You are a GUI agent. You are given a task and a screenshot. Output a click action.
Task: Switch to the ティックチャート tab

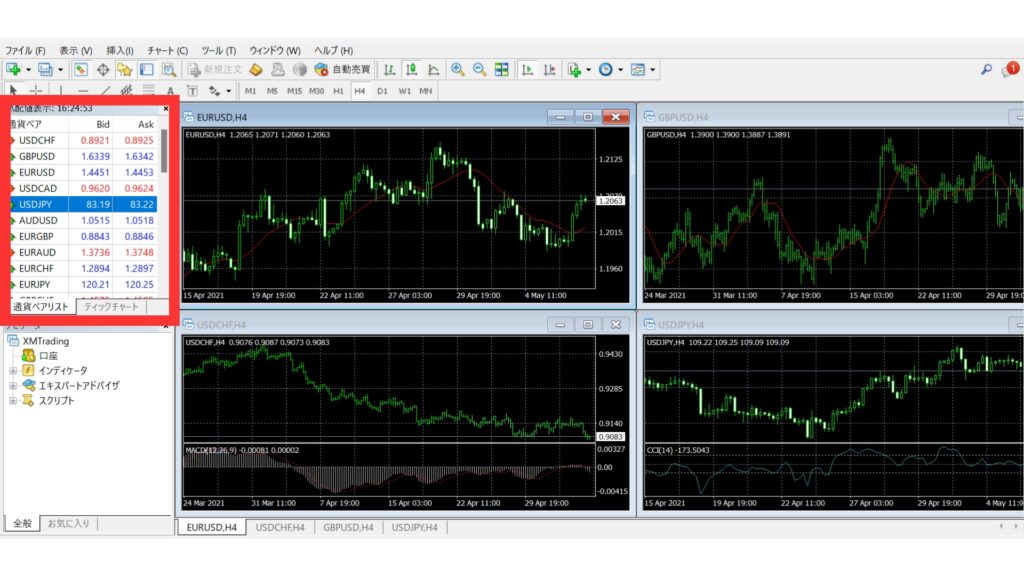[111, 307]
